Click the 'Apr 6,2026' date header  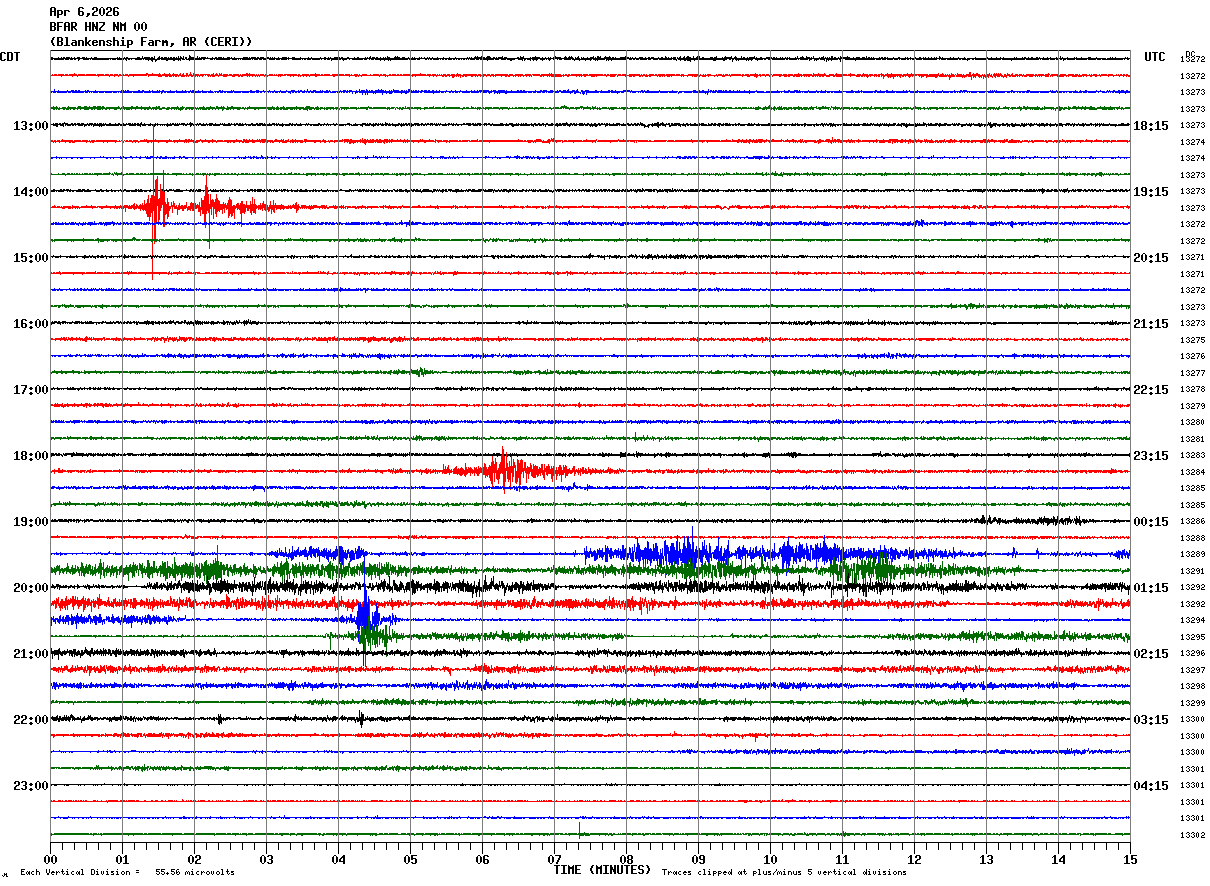84,12
